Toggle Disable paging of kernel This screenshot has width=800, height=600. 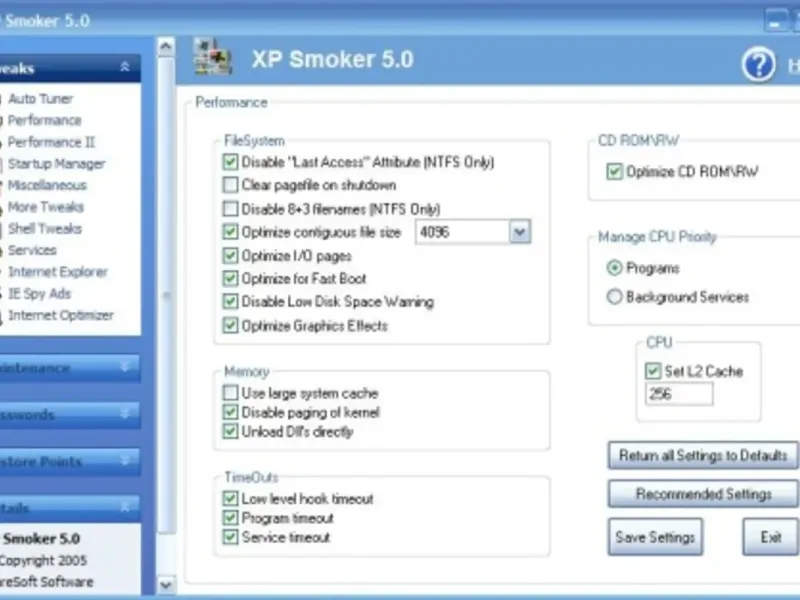click(x=230, y=412)
